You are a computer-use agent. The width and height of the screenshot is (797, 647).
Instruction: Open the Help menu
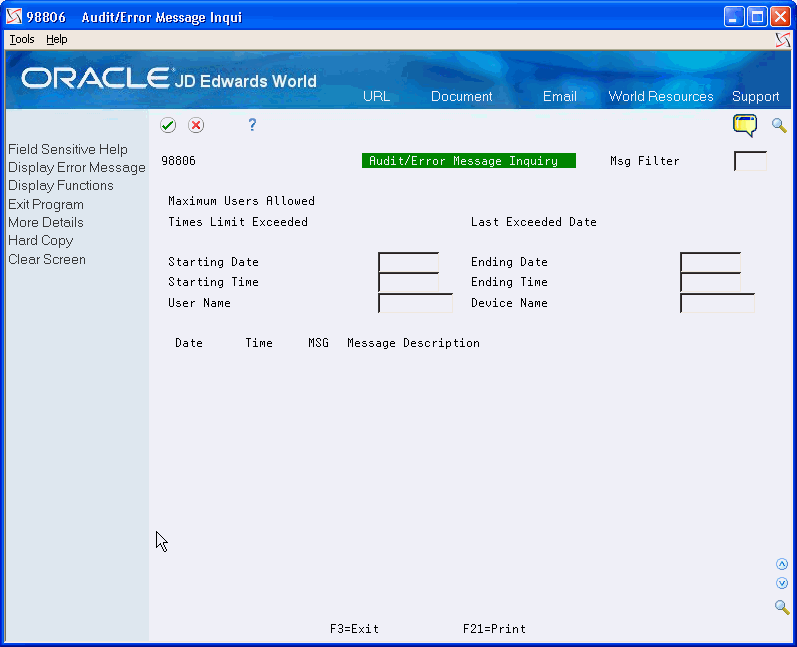tap(56, 39)
